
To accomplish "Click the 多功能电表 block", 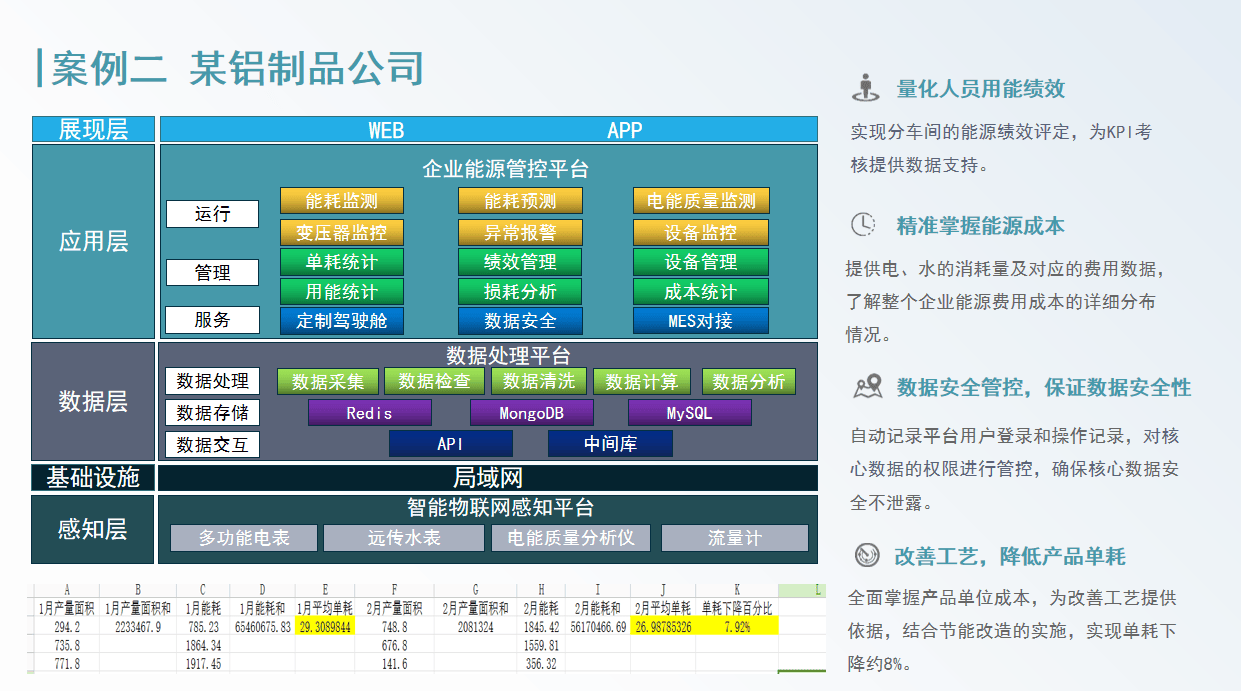I will 244,538.
